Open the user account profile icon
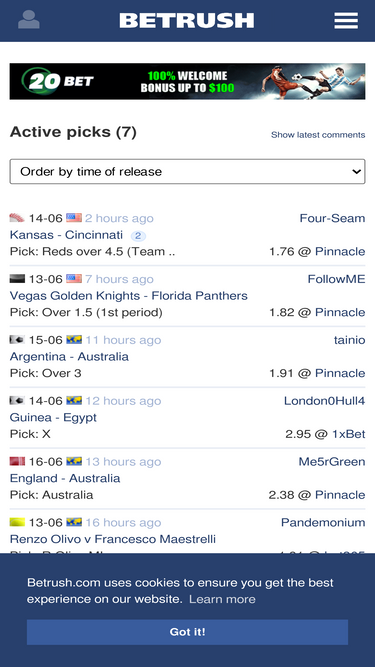The image size is (375, 667). point(29,20)
